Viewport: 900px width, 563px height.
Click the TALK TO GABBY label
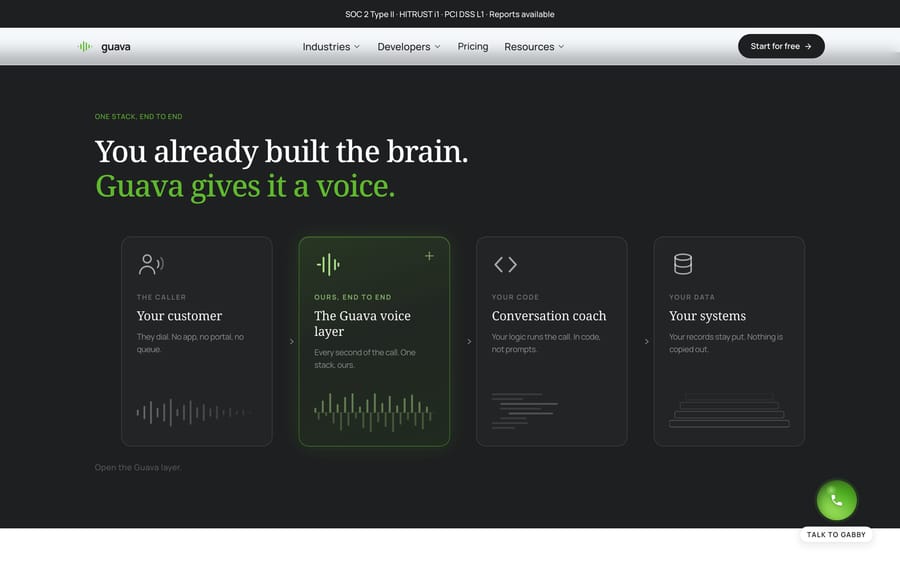[x=836, y=534]
